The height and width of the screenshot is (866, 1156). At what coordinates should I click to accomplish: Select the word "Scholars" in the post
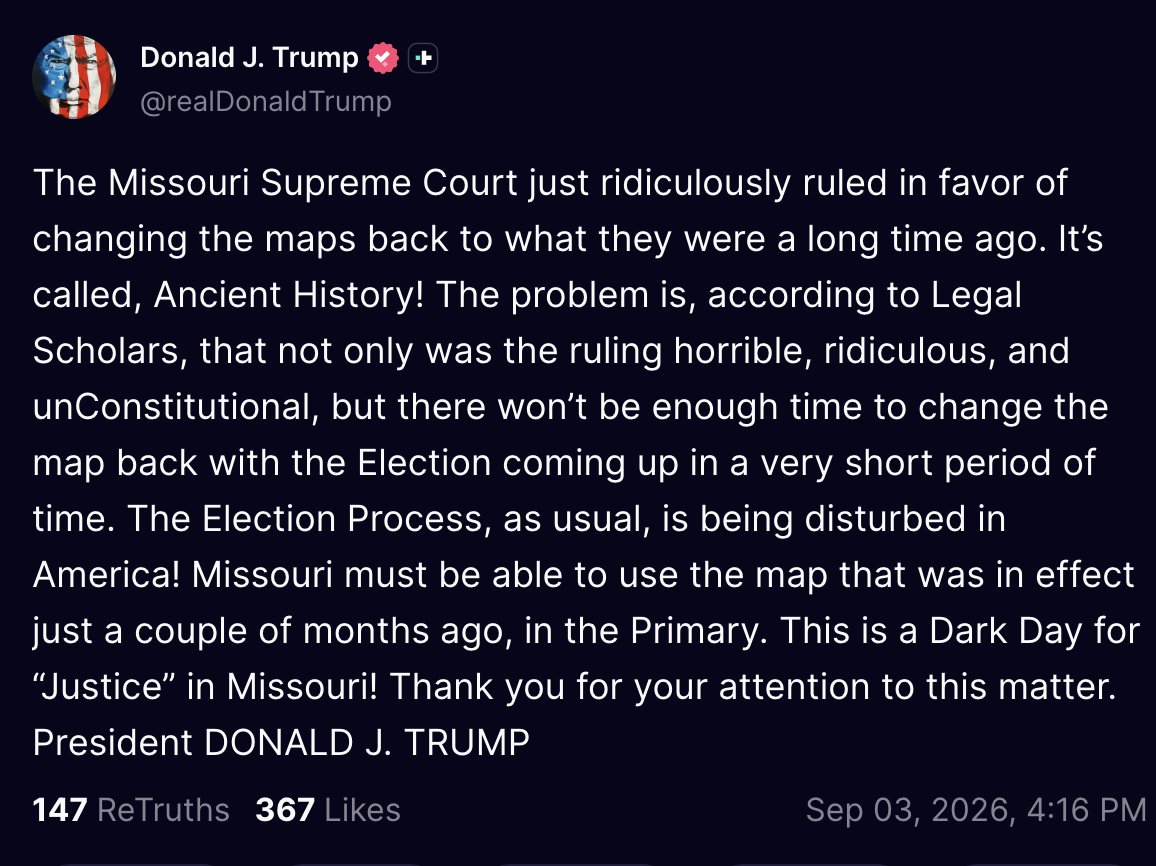tap(105, 351)
